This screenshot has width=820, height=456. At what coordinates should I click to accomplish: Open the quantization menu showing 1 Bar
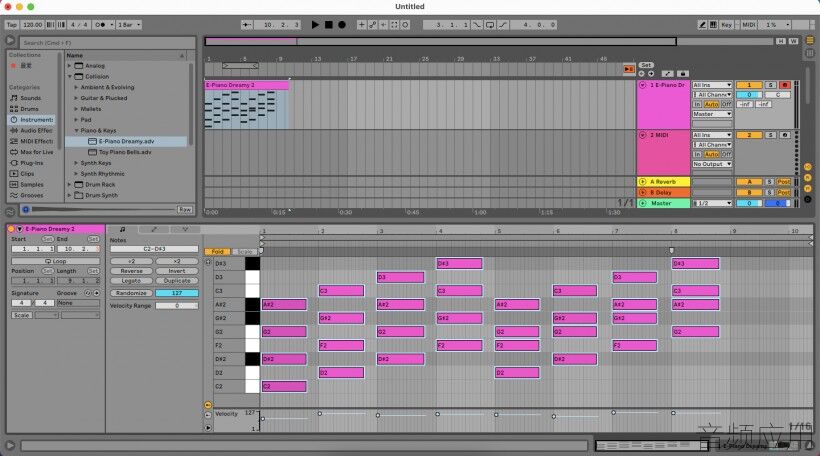tap(129, 25)
